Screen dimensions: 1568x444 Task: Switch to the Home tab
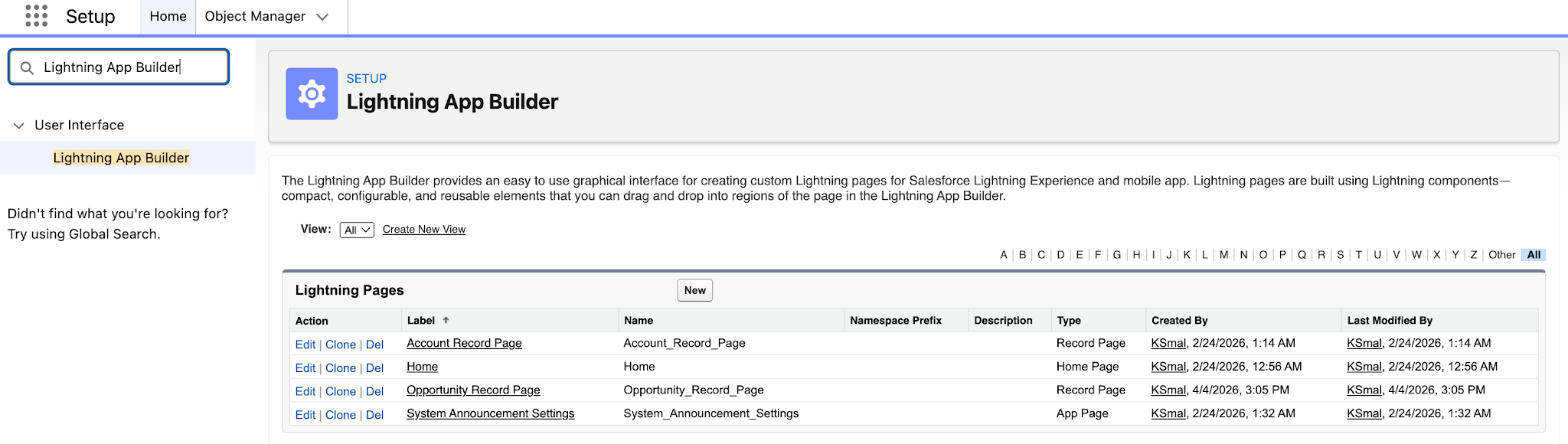click(x=168, y=16)
